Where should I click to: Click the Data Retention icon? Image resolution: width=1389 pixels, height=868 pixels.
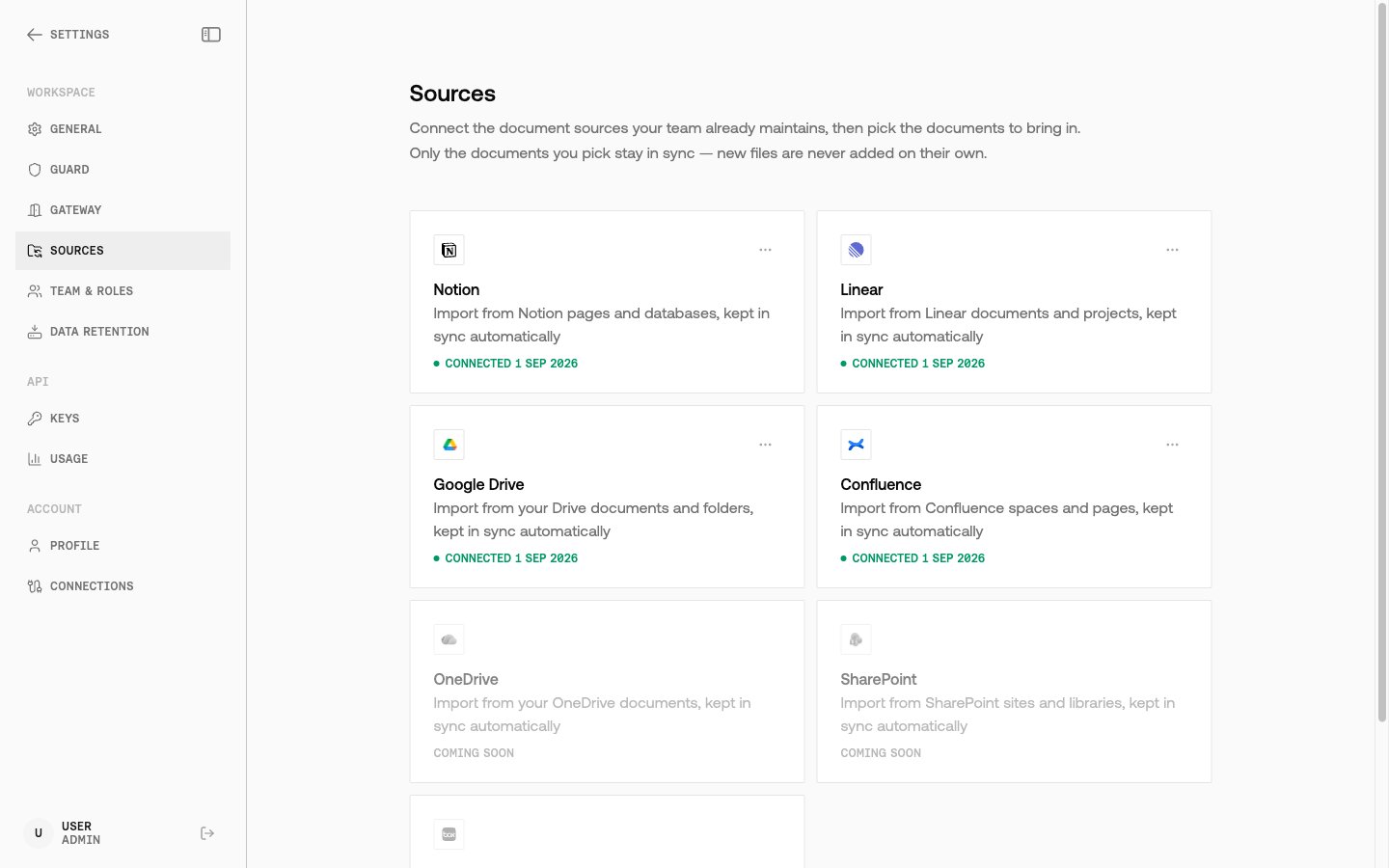click(35, 332)
